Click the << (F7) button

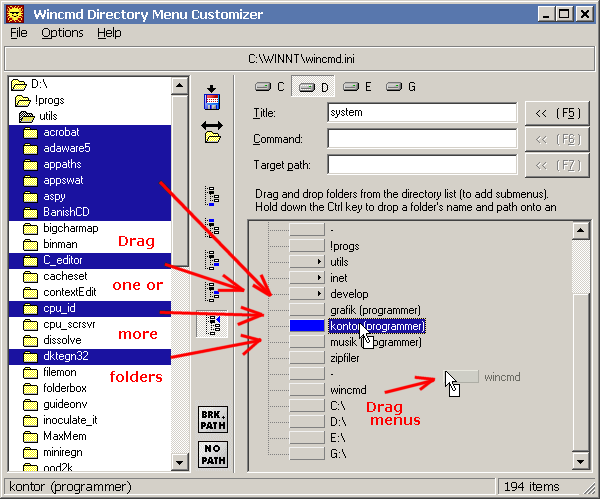[x=557, y=165]
